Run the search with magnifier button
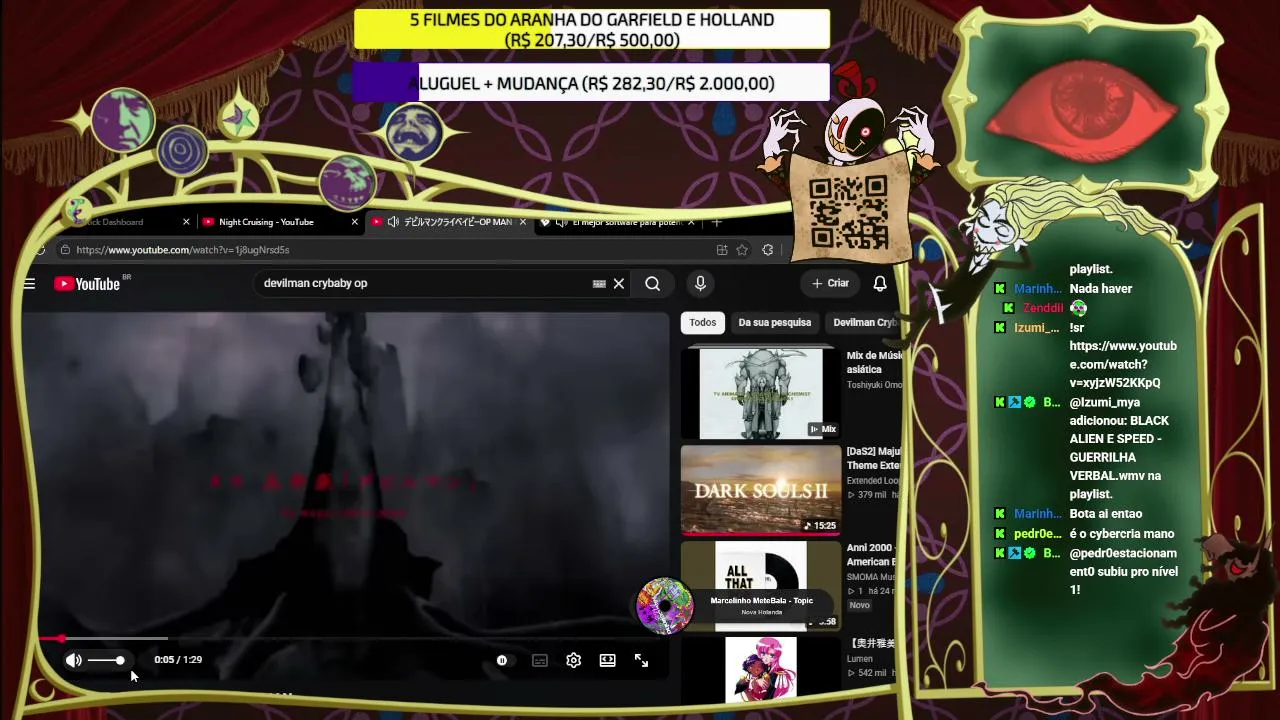 (652, 284)
